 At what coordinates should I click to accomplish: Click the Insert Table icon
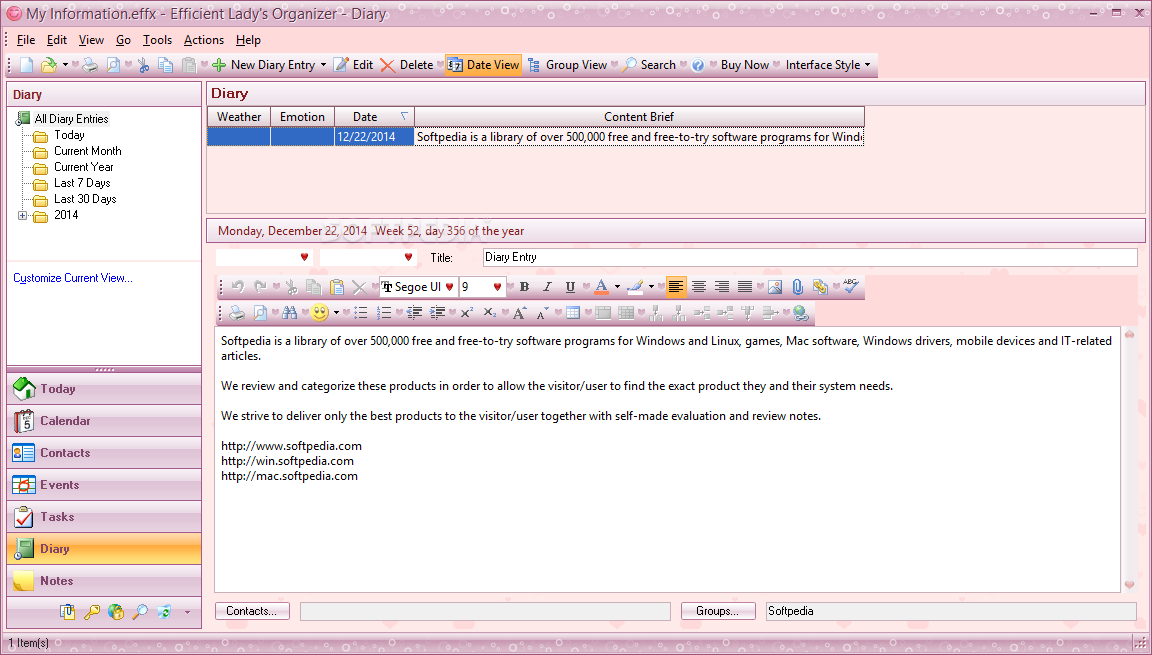click(x=573, y=313)
